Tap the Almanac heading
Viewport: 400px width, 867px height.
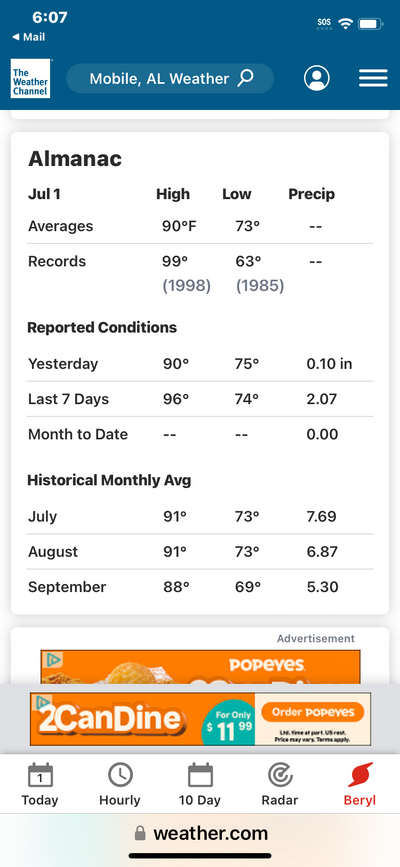tap(75, 159)
